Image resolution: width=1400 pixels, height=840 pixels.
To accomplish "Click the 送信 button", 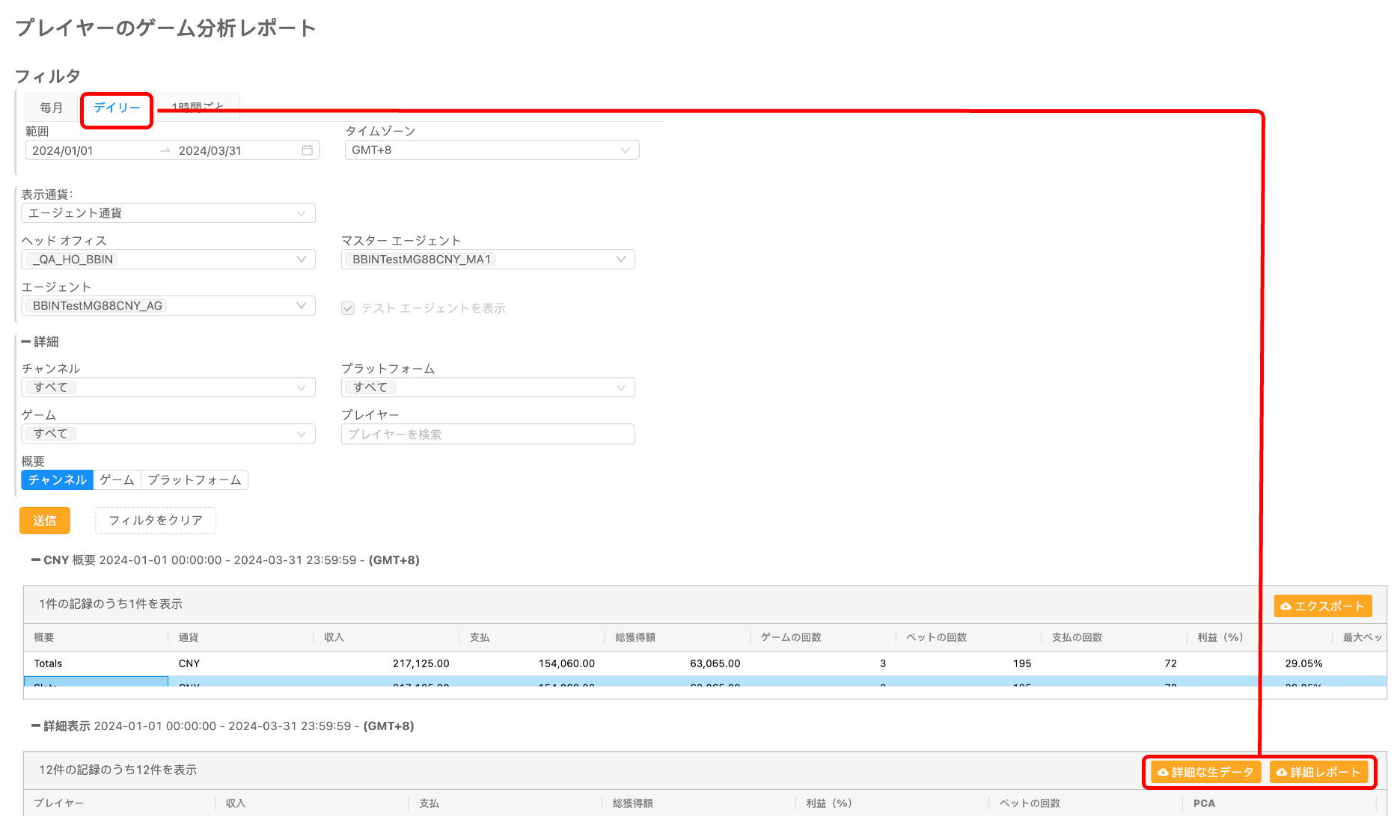I will click(x=45, y=521).
